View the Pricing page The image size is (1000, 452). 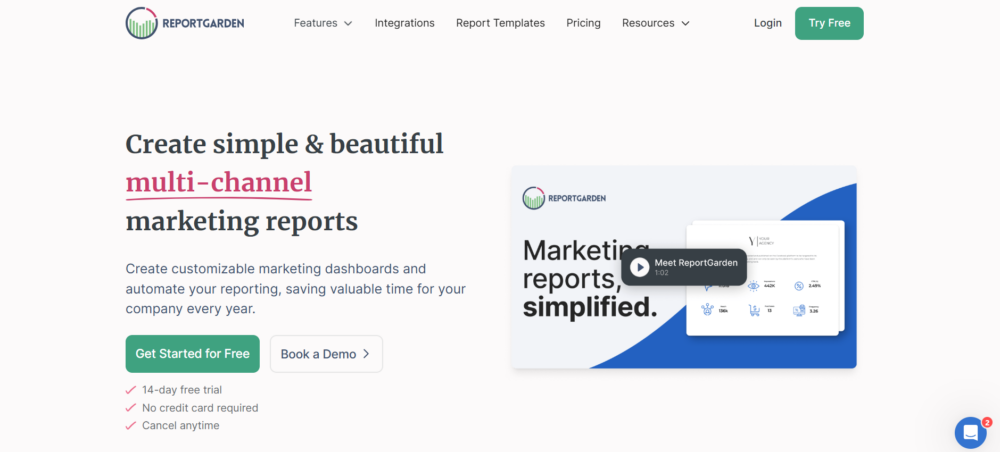(x=583, y=23)
